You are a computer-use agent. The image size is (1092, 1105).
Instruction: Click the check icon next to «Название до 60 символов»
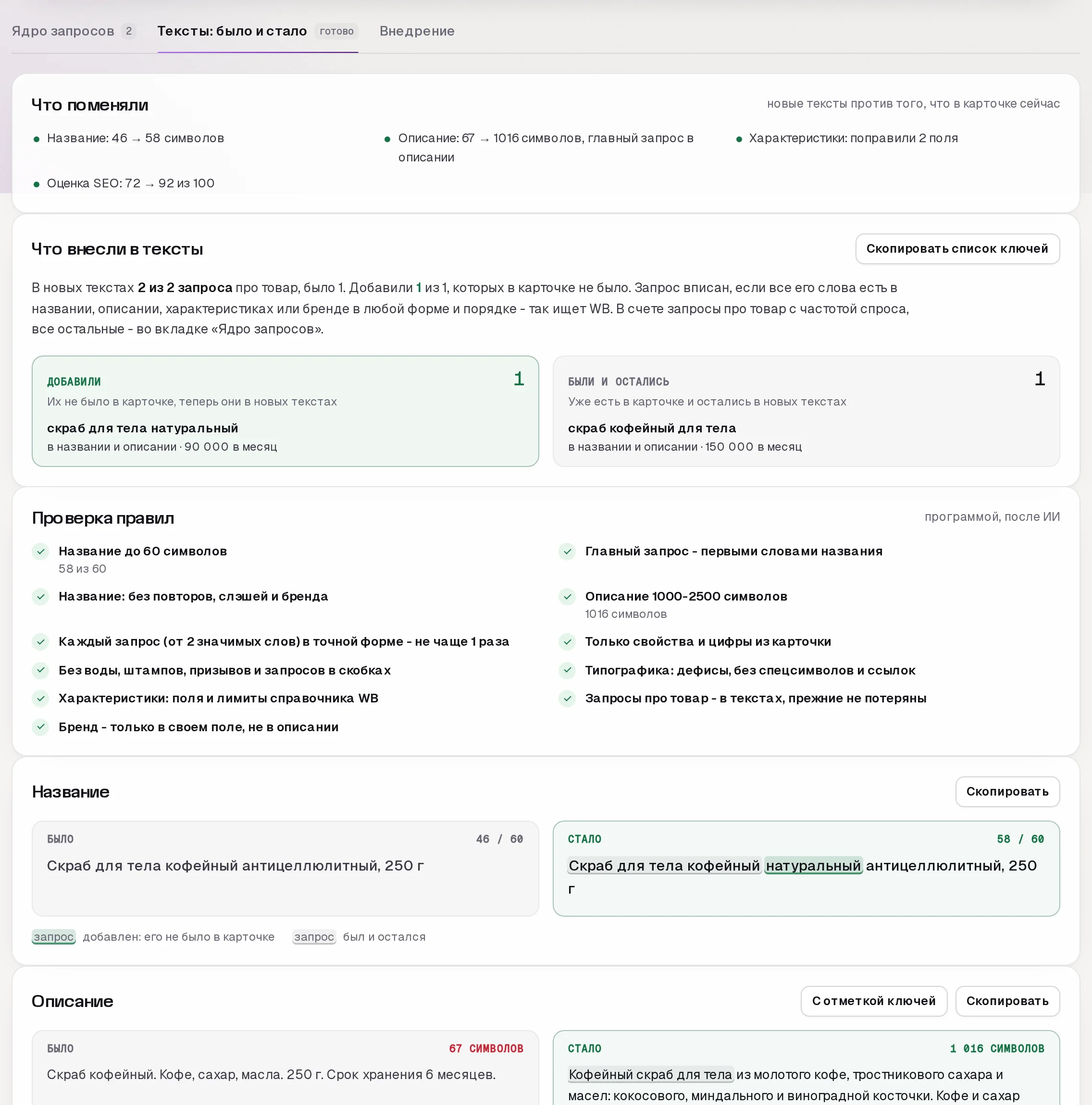point(41,552)
